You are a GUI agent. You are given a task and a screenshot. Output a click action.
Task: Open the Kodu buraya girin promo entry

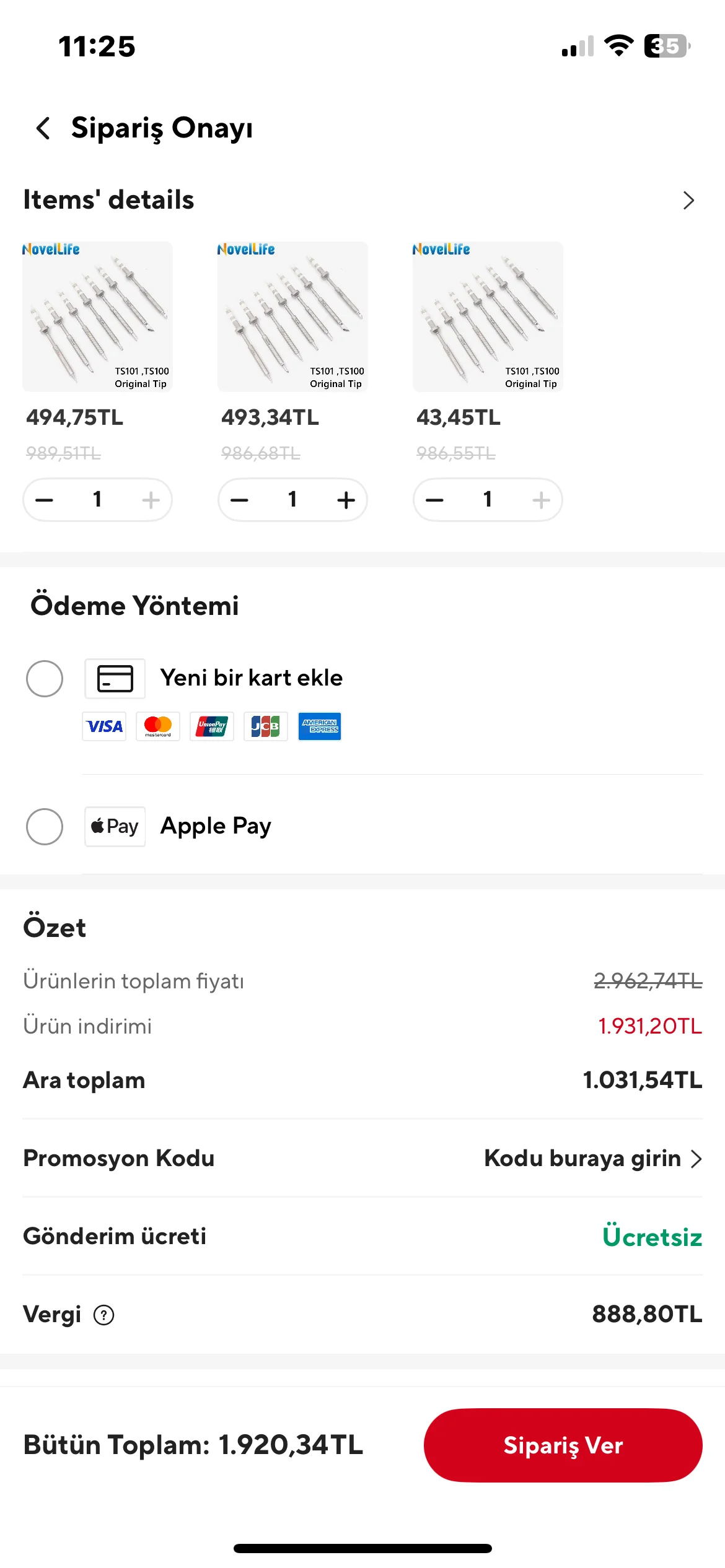tap(592, 1158)
